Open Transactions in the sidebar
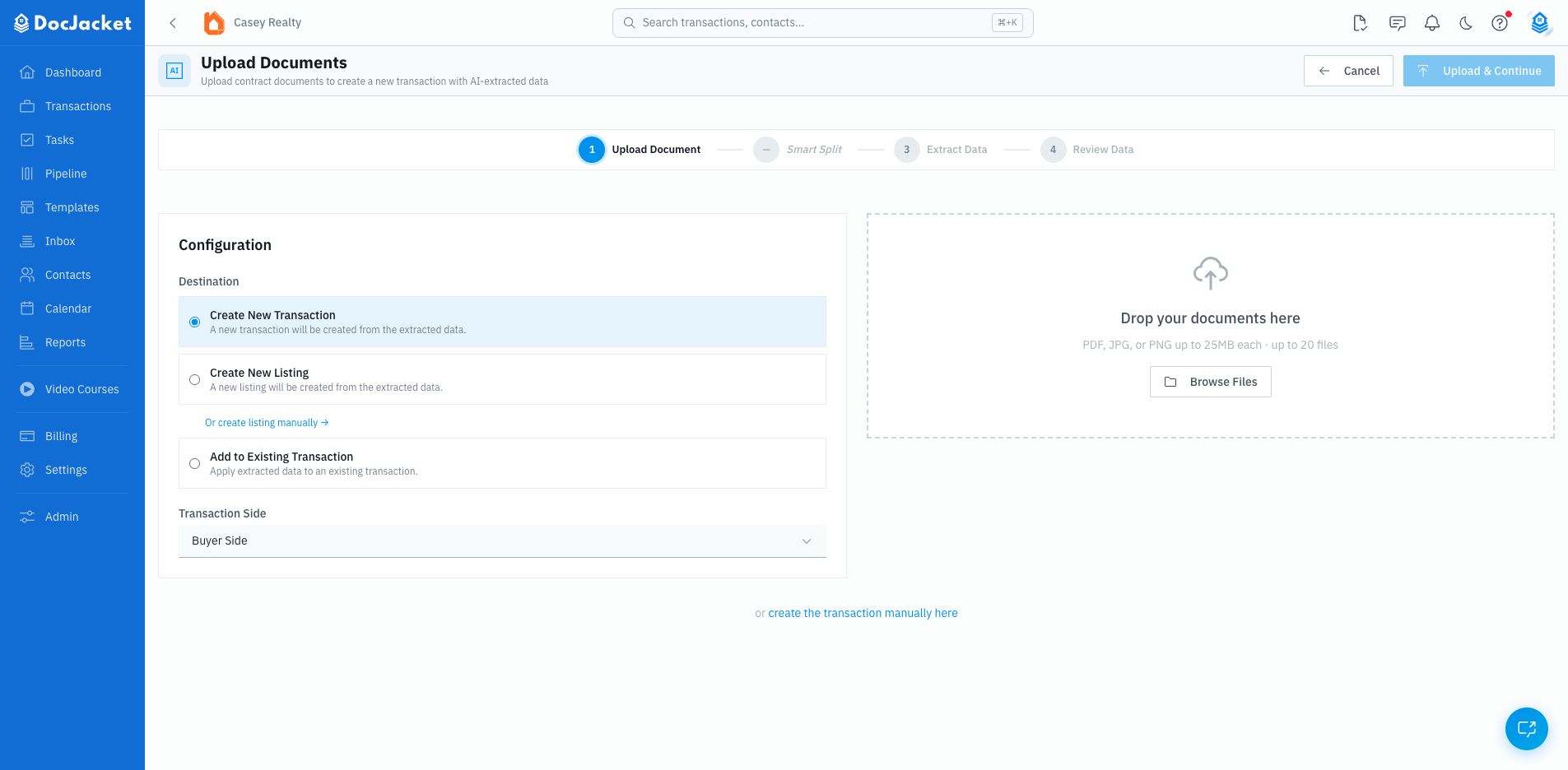The width and height of the screenshot is (1568, 770). coord(72,106)
